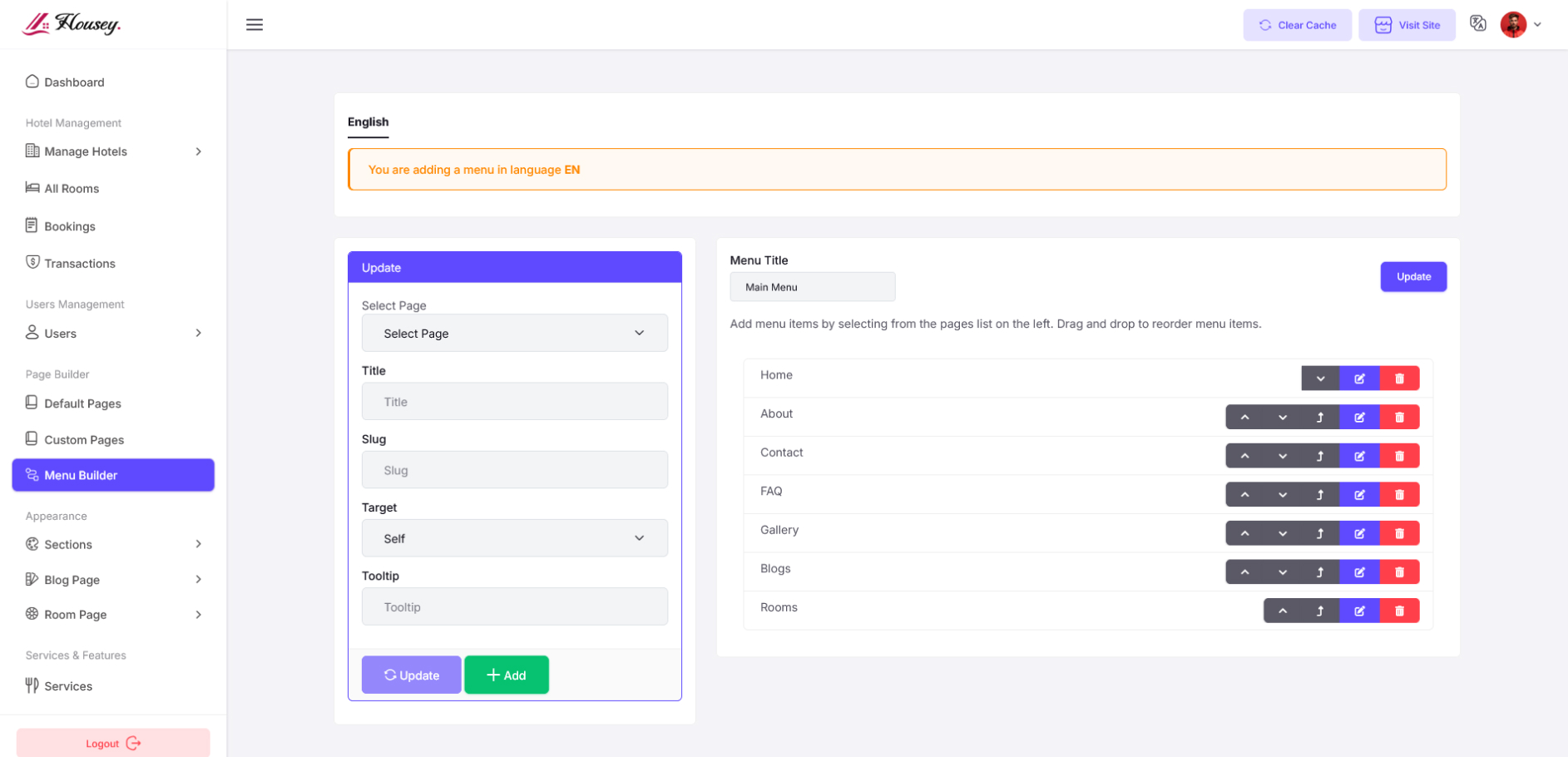Switch to the English language tab
The width and height of the screenshot is (1568, 757).
point(368,122)
